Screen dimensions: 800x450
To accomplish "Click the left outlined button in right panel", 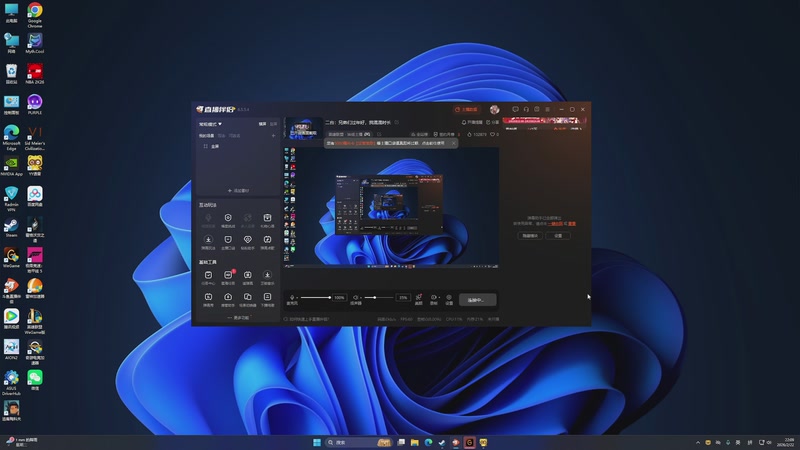I will tap(530, 236).
